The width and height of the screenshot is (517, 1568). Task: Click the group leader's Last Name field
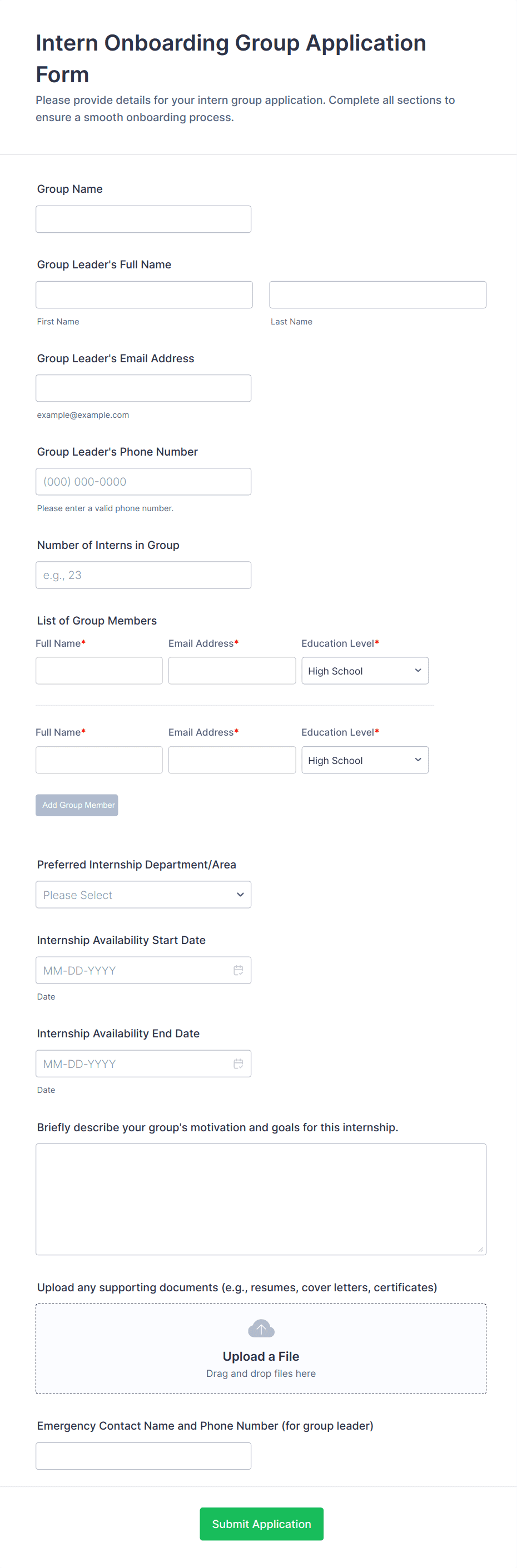pyautogui.click(x=377, y=294)
